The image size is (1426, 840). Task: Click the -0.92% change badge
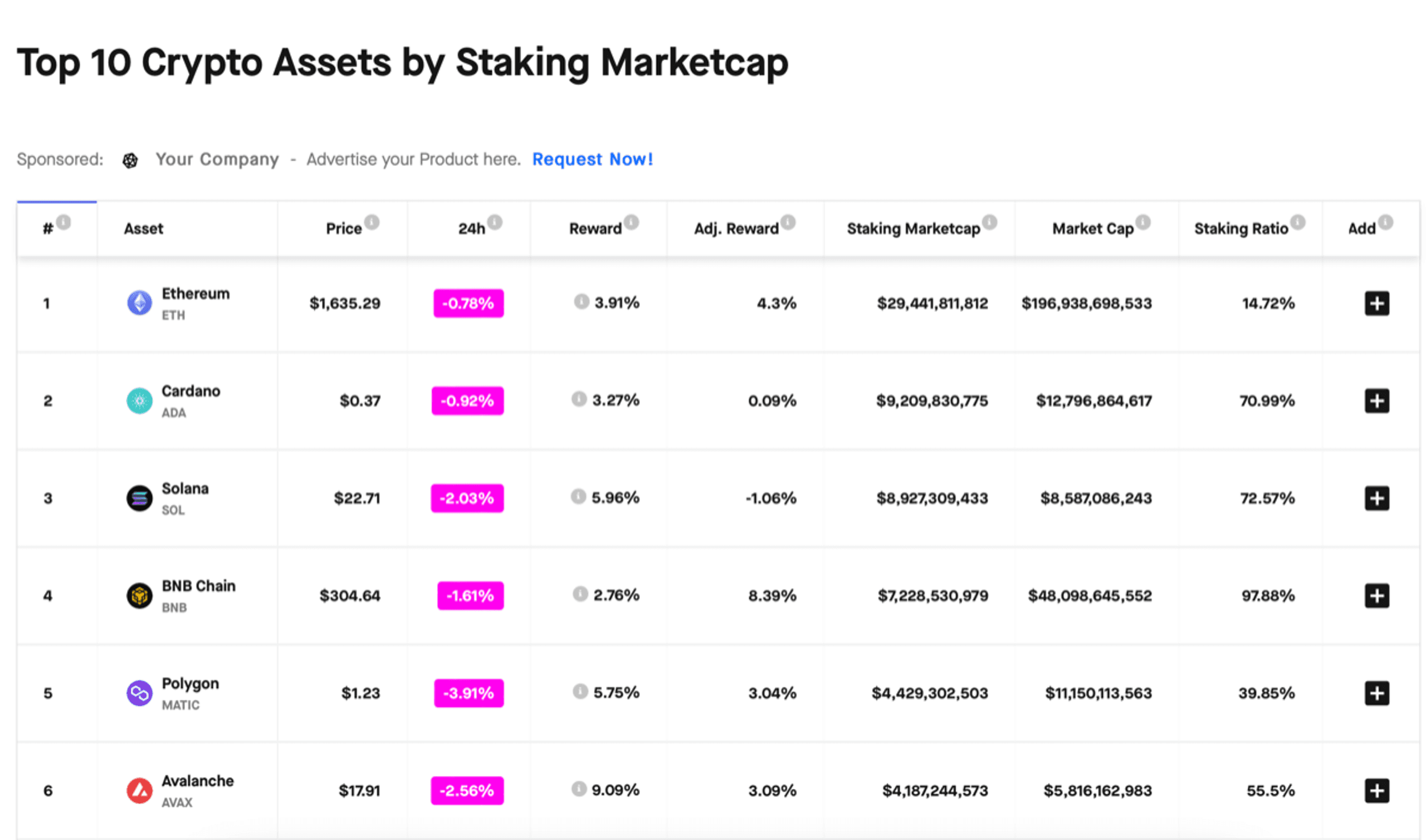(x=467, y=401)
